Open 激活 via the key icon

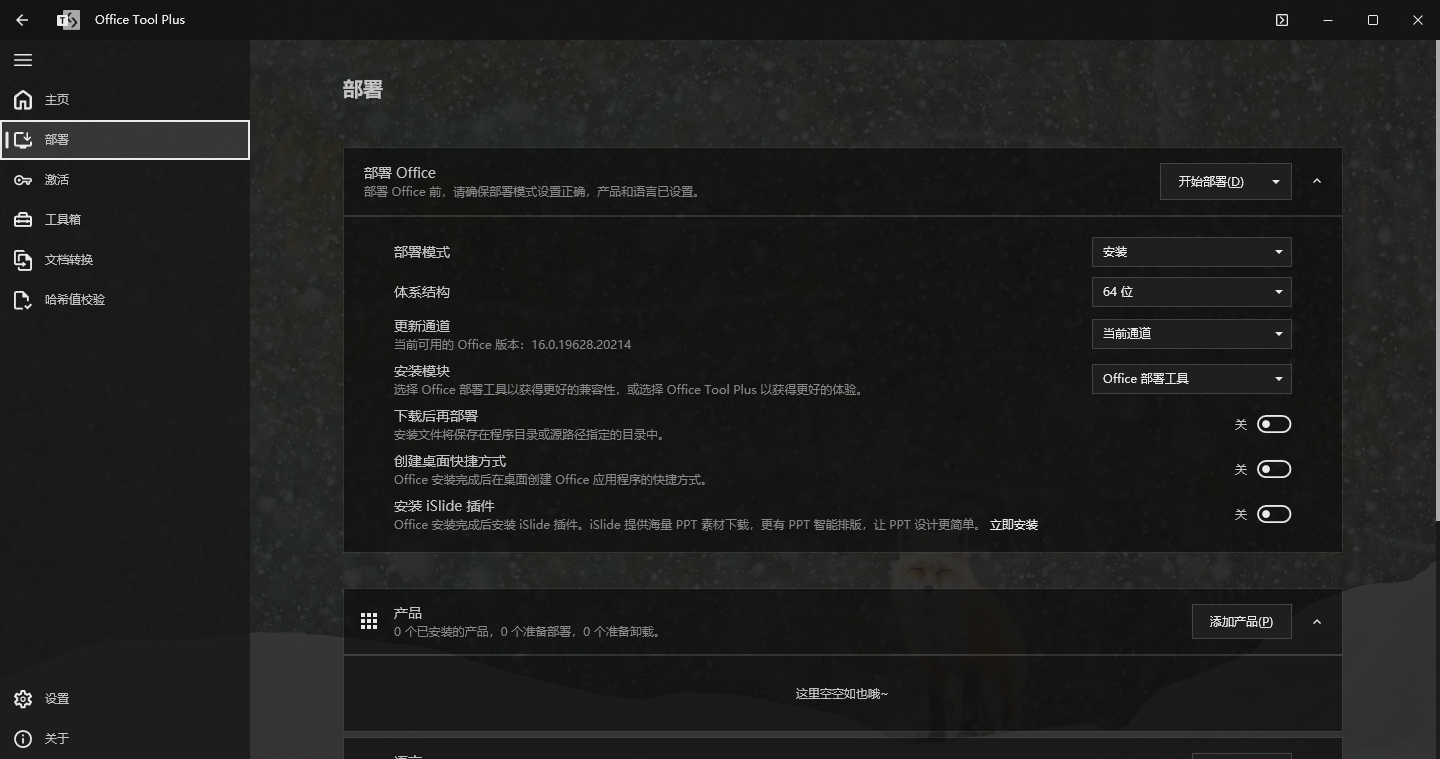point(23,180)
